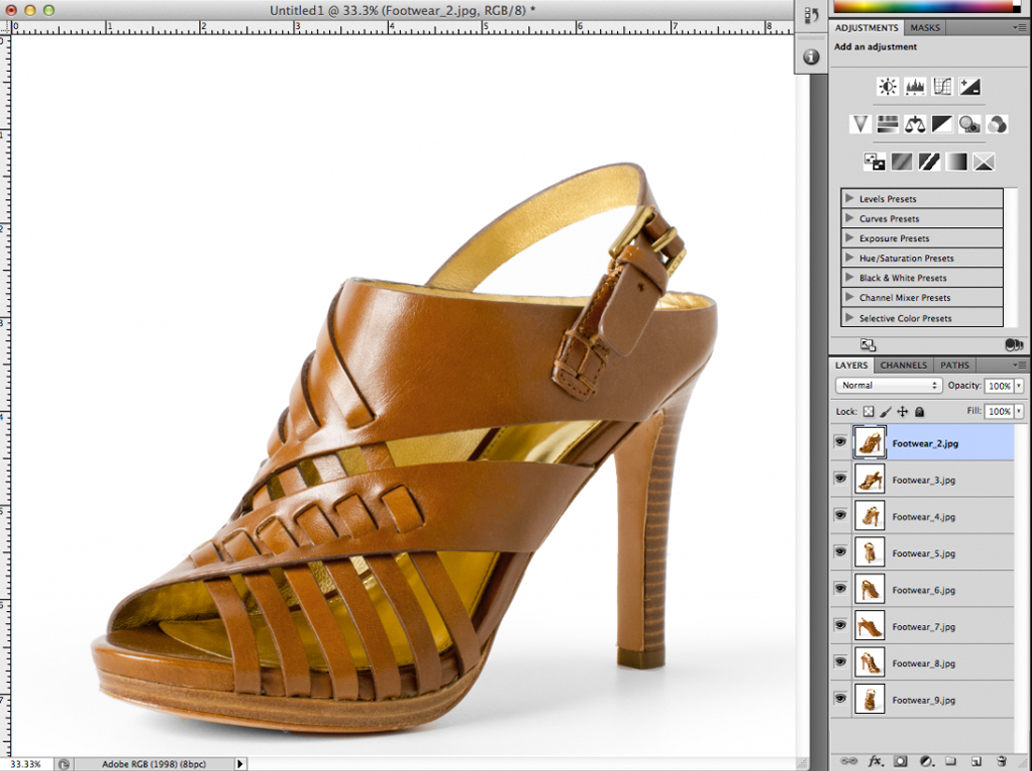Screen dimensions: 1032x771
Task: Expand Hue/Saturation Presets
Action: pos(850,258)
